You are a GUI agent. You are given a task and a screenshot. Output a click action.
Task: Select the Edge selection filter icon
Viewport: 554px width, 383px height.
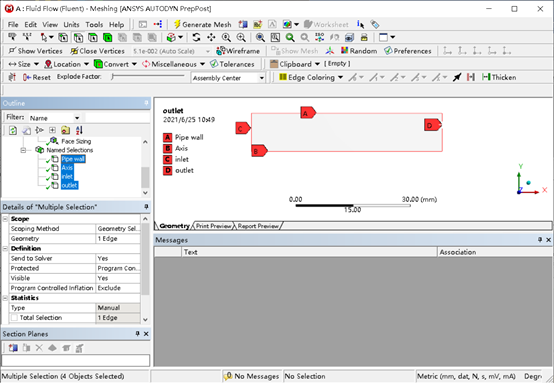[78, 37]
